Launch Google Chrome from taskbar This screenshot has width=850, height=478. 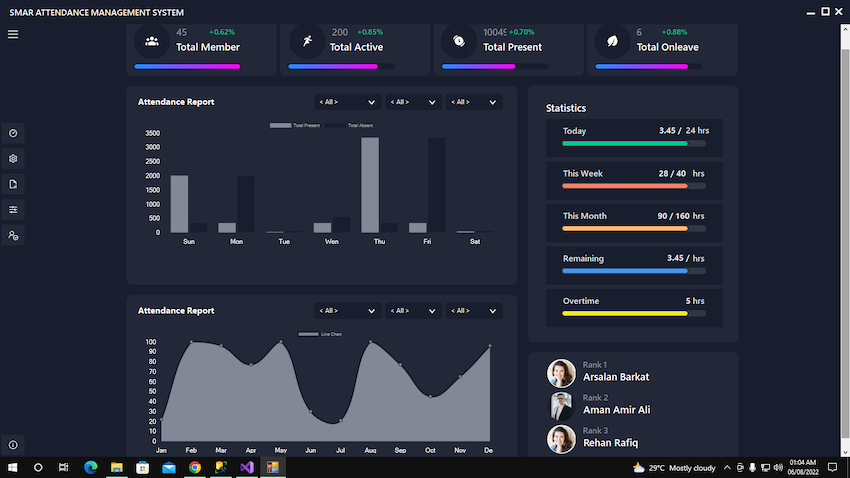tap(195, 467)
